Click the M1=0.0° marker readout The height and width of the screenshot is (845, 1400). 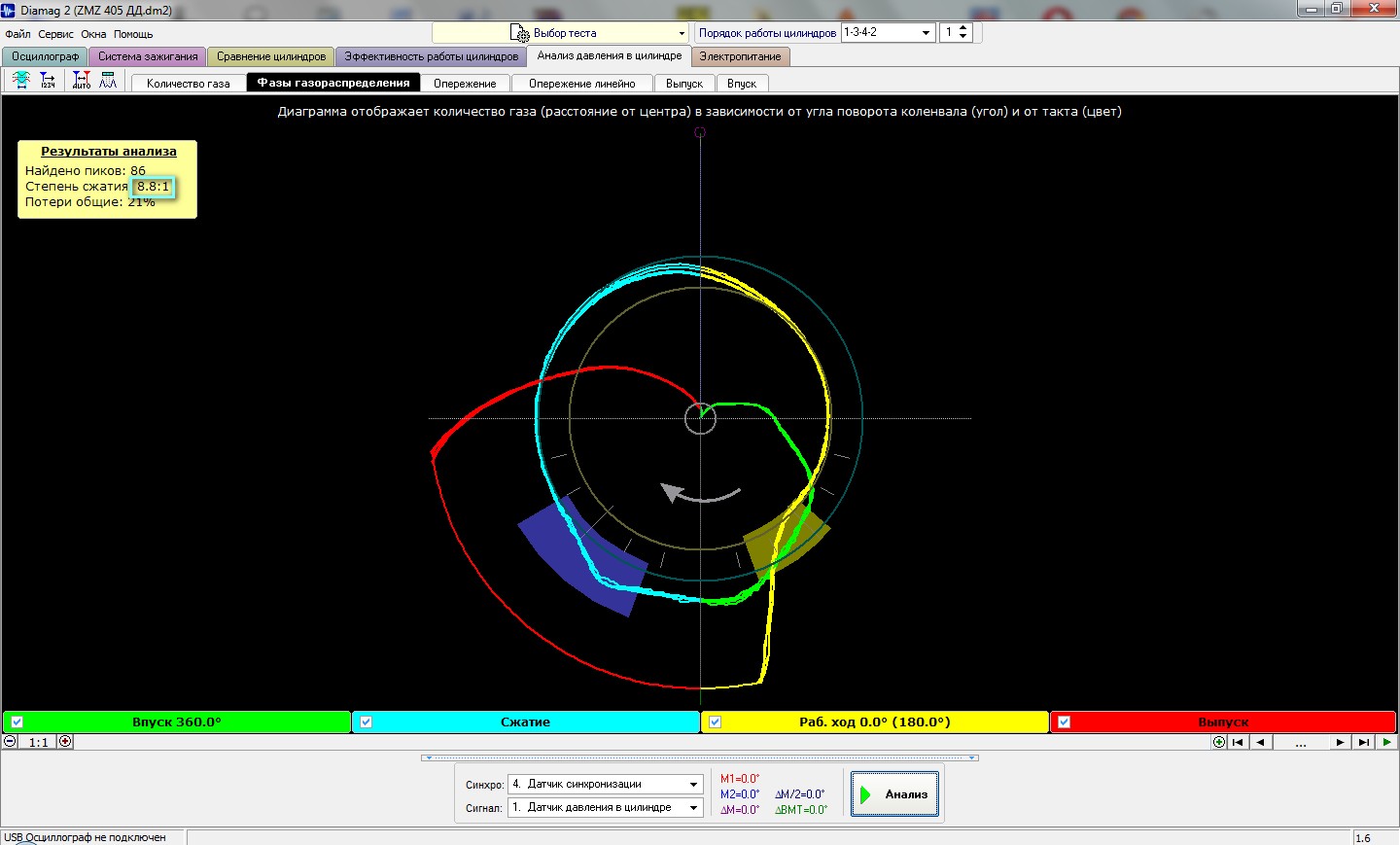click(740, 779)
